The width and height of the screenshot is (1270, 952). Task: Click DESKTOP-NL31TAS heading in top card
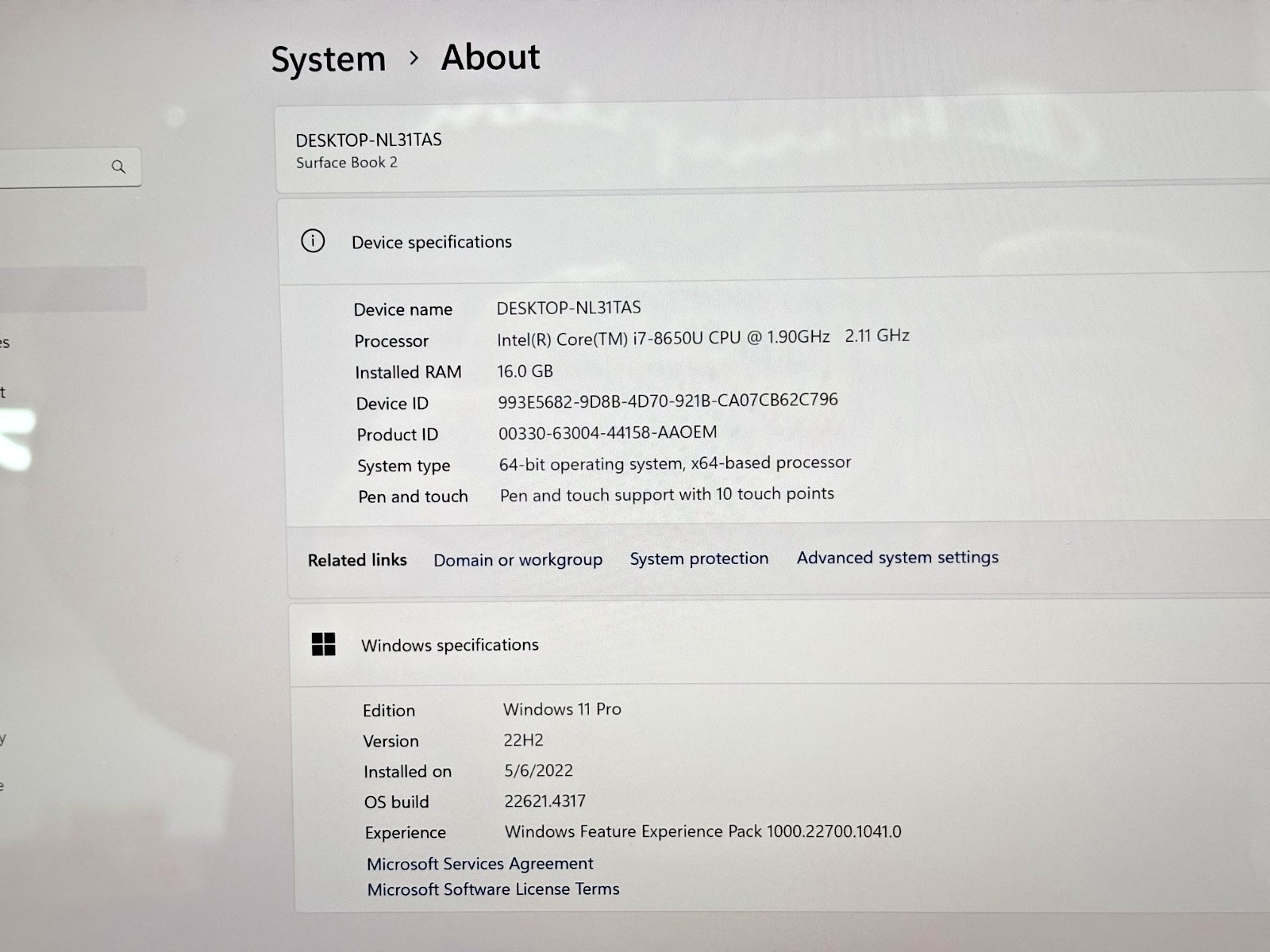pos(368,140)
